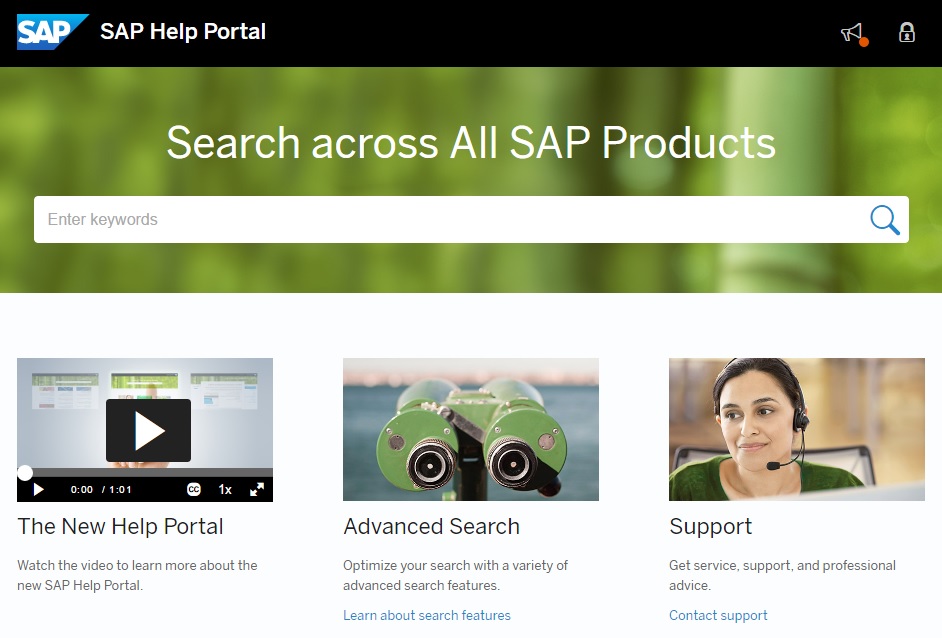Viewport: 942px width, 638px height.
Task: Open the 1x playback speed menu
Action: (x=225, y=490)
